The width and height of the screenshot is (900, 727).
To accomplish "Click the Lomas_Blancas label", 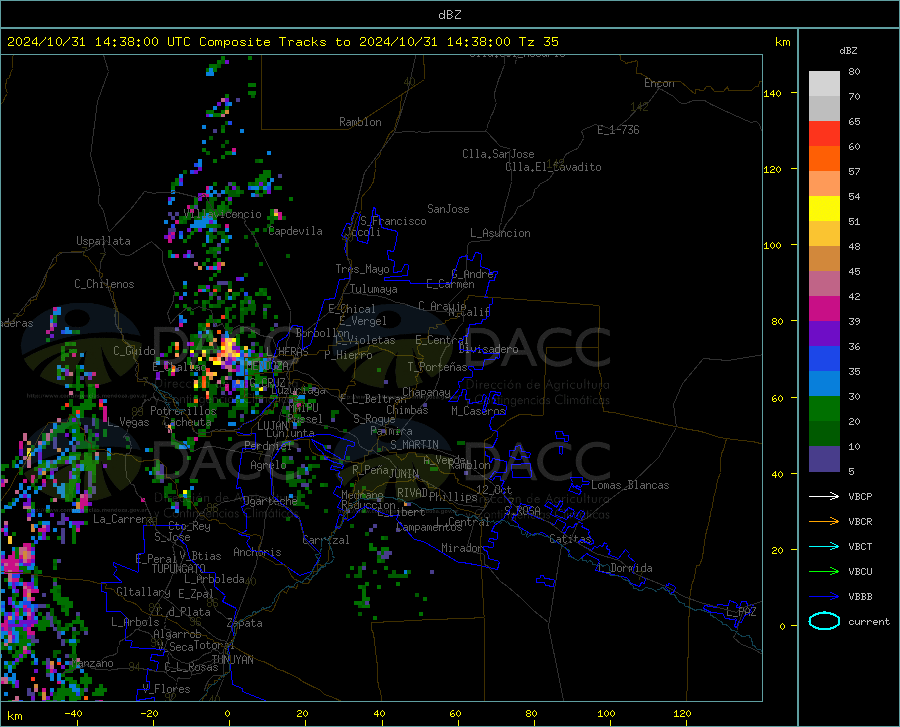I will point(630,485).
